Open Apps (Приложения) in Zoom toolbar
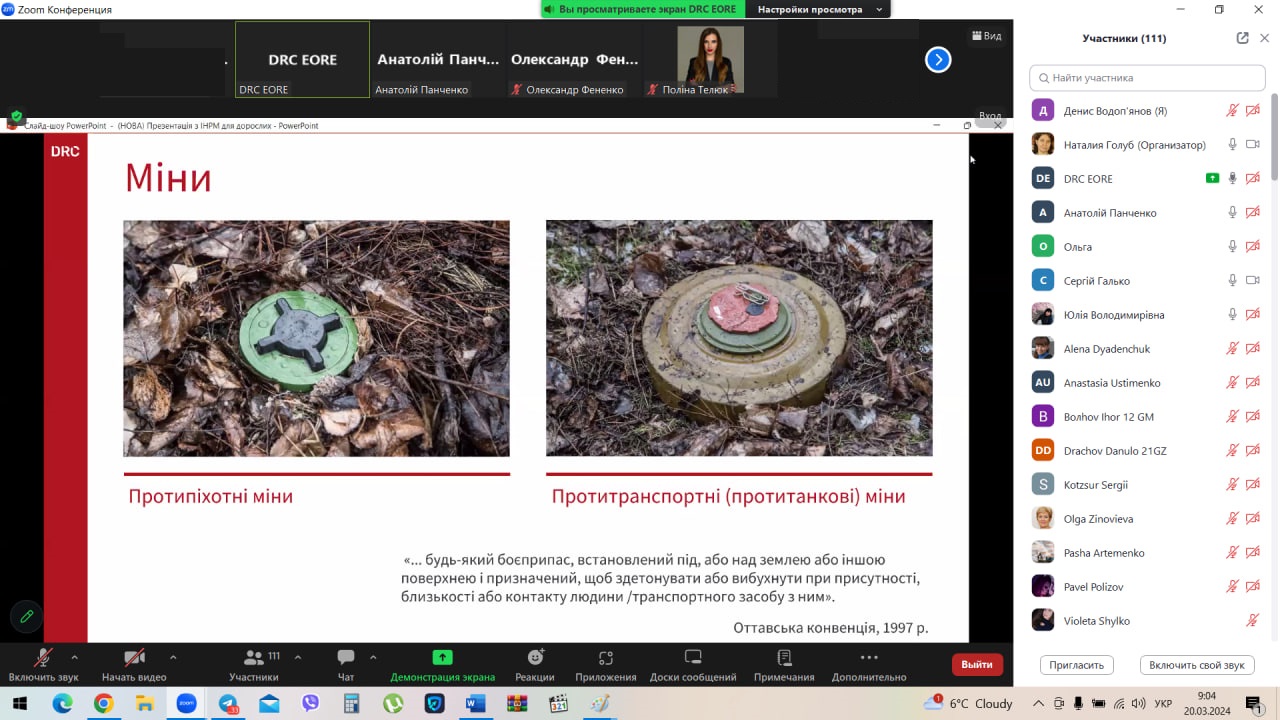 point(605,658)
